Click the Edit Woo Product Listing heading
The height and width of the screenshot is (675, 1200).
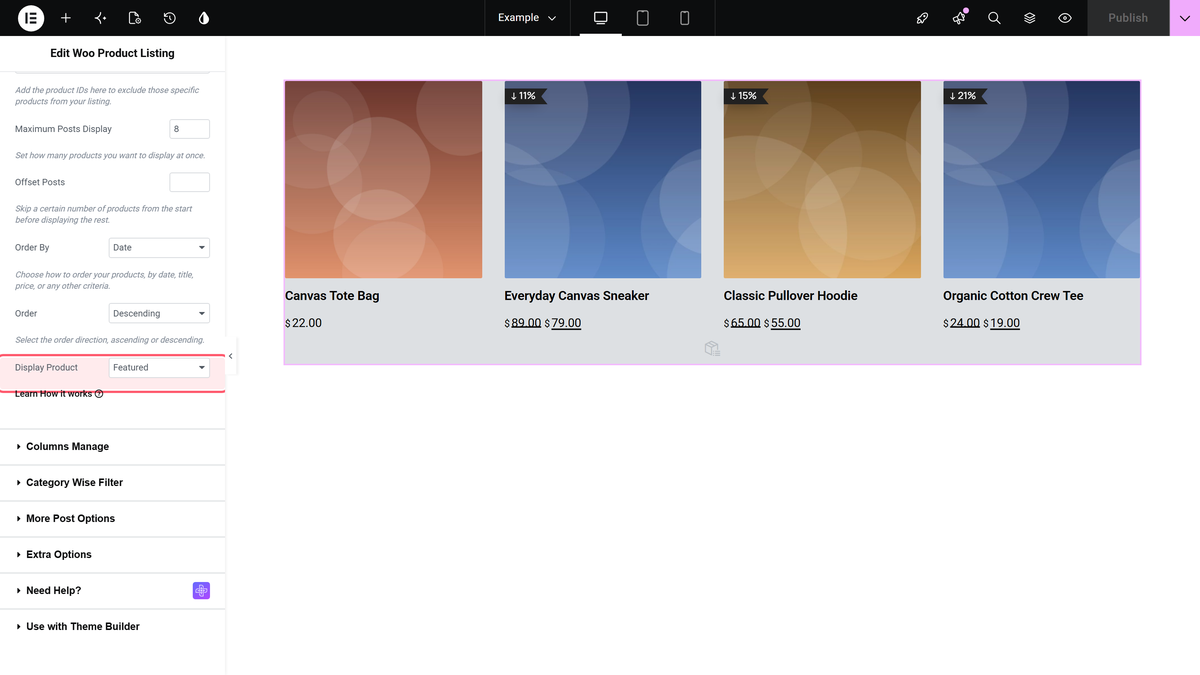112,53
